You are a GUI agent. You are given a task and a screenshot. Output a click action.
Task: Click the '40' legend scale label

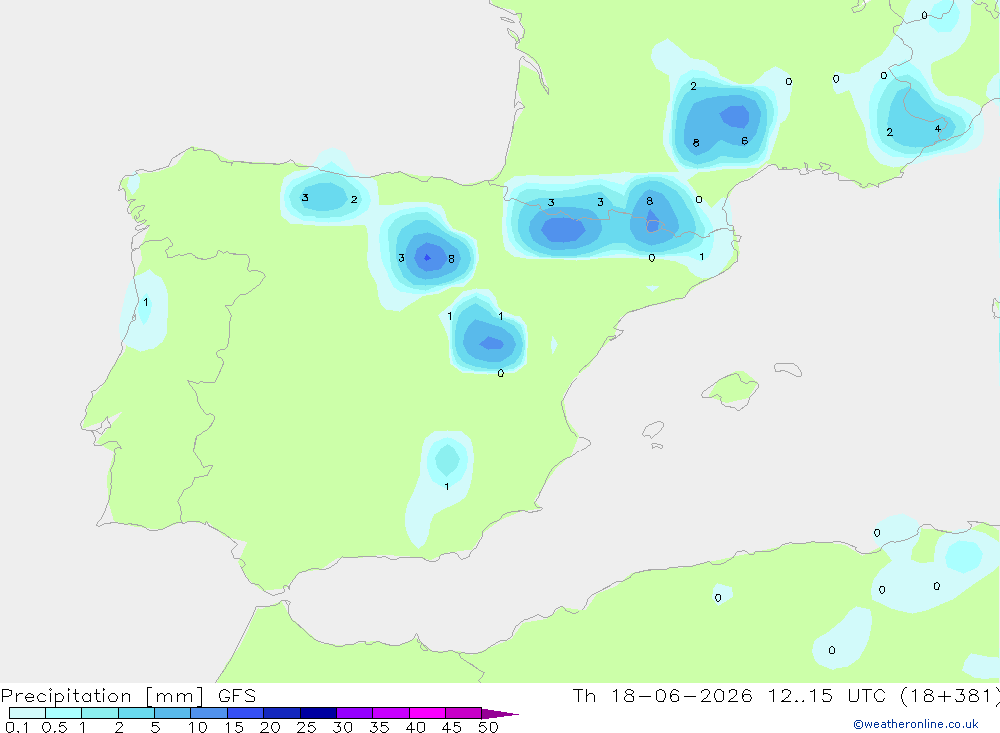[415, 727]
